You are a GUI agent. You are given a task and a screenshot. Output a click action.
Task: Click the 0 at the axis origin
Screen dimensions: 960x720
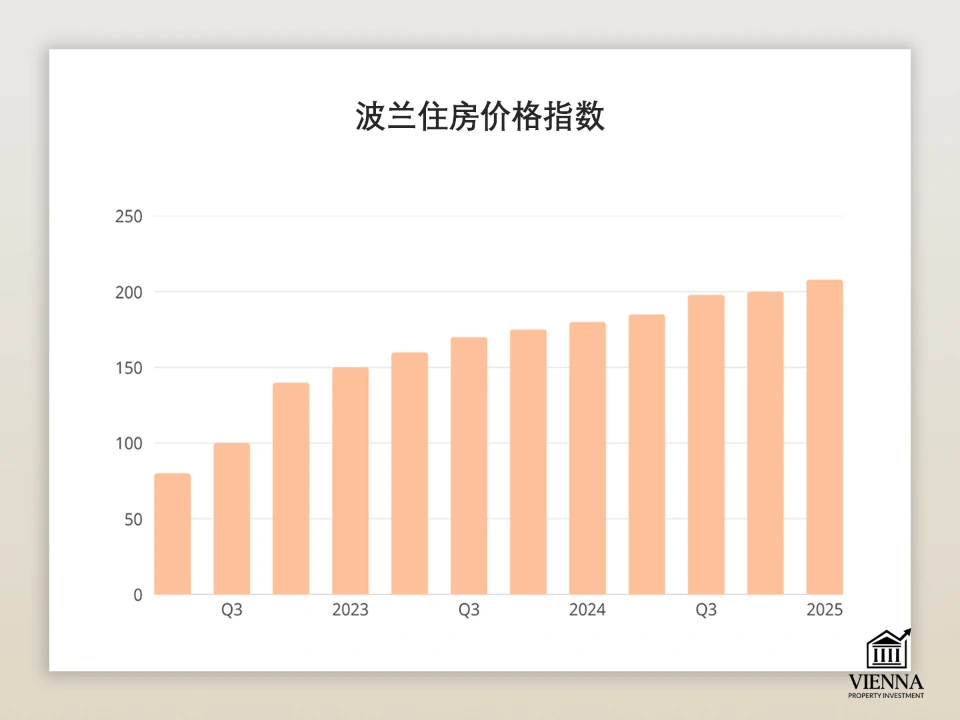click(x=137, y=596)
